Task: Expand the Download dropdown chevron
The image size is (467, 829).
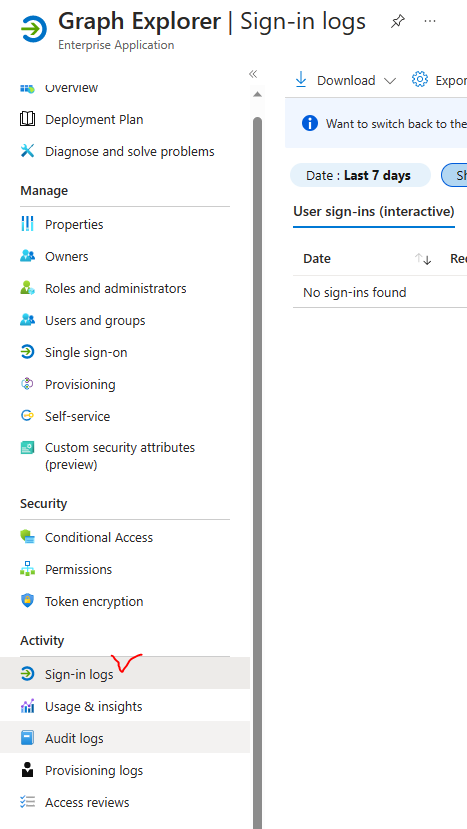Action: 390,81
